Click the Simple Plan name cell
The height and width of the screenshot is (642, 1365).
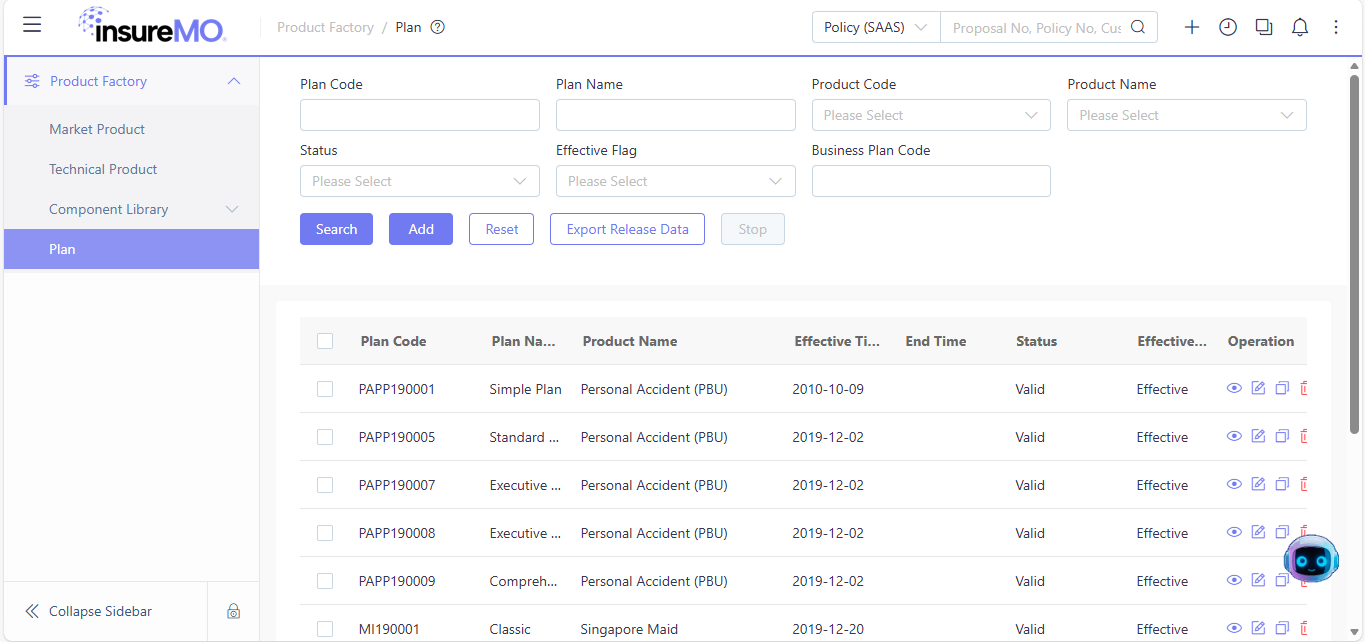[525, 389]
